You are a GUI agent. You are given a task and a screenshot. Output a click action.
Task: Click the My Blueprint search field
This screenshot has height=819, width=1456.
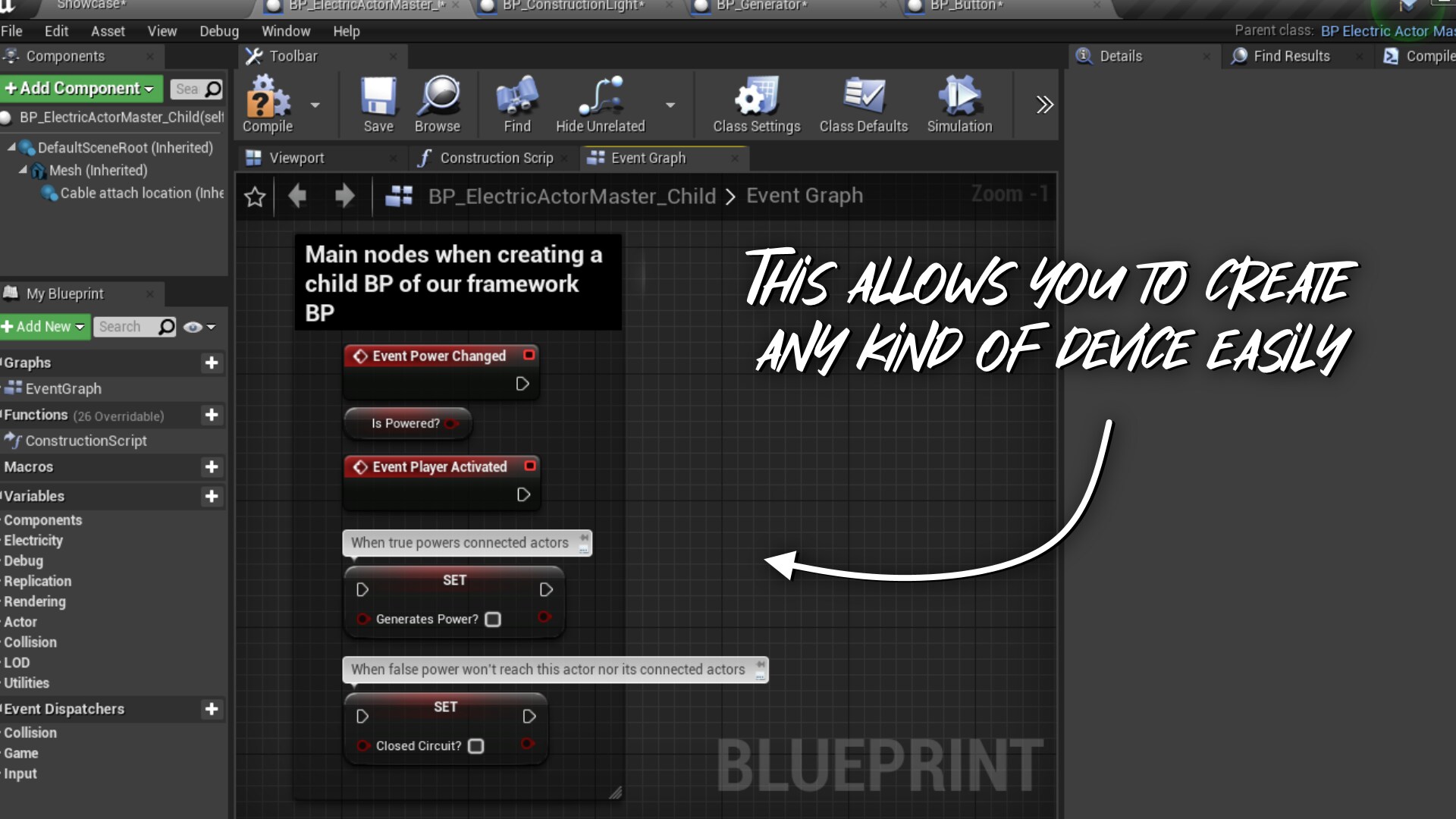pyautogui.click(x=130, y=327)
